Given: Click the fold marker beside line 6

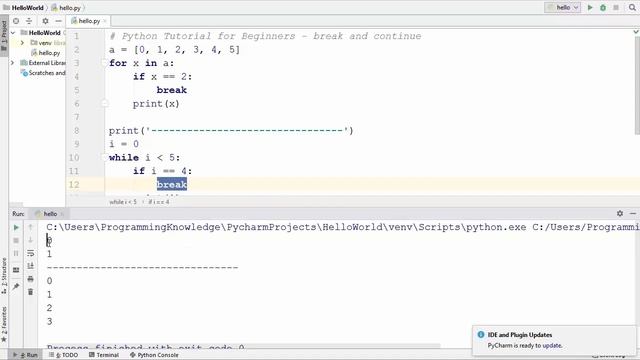Looking at the screenshot, I should pyautogui.click(x=105, y=104).
